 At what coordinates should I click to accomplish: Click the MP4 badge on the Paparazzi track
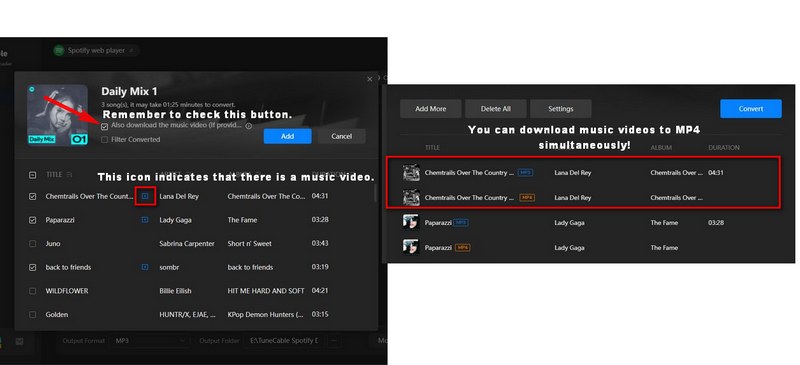[462, 248]
